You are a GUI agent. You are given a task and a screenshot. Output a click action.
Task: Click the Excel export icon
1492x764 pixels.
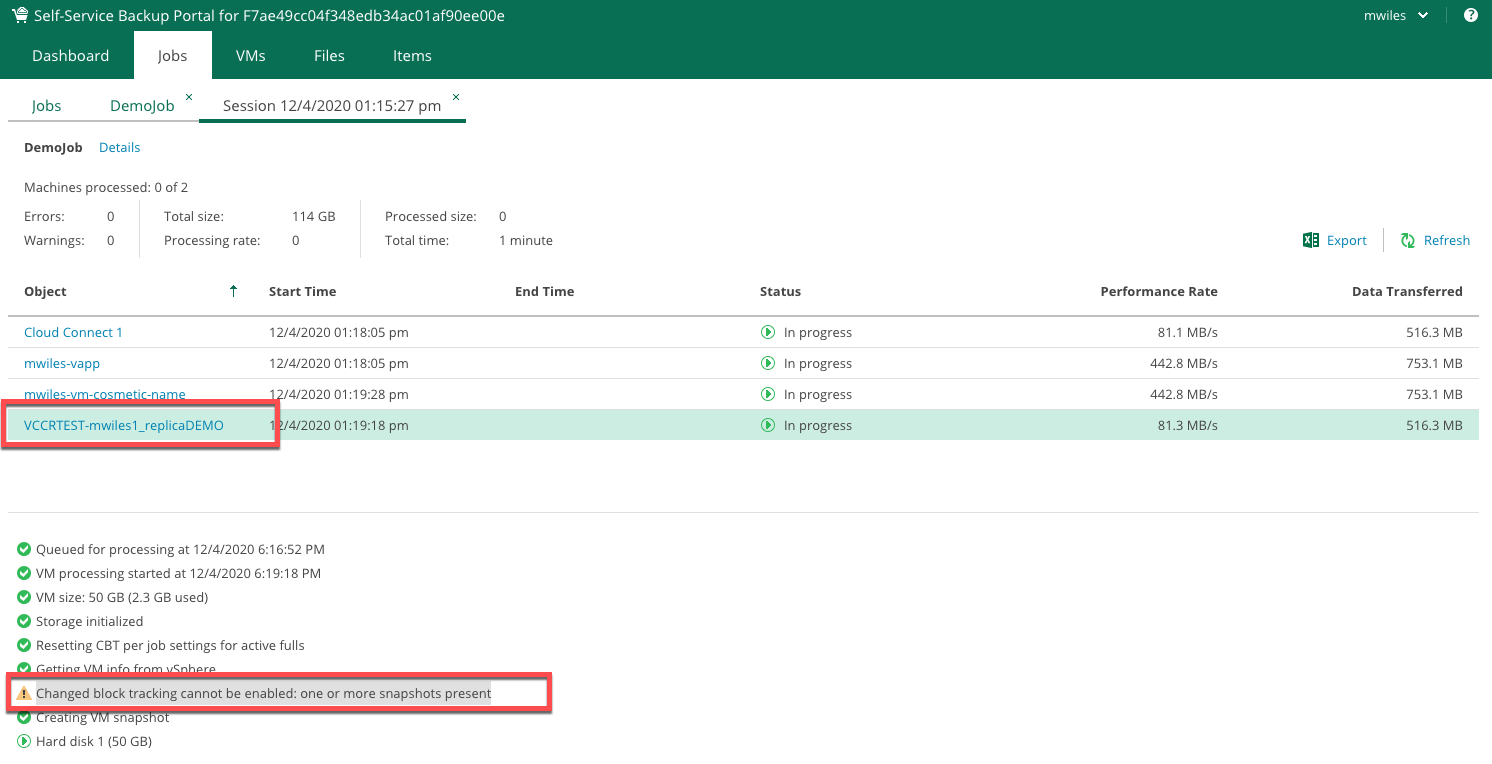click(x=1311, y=240)
